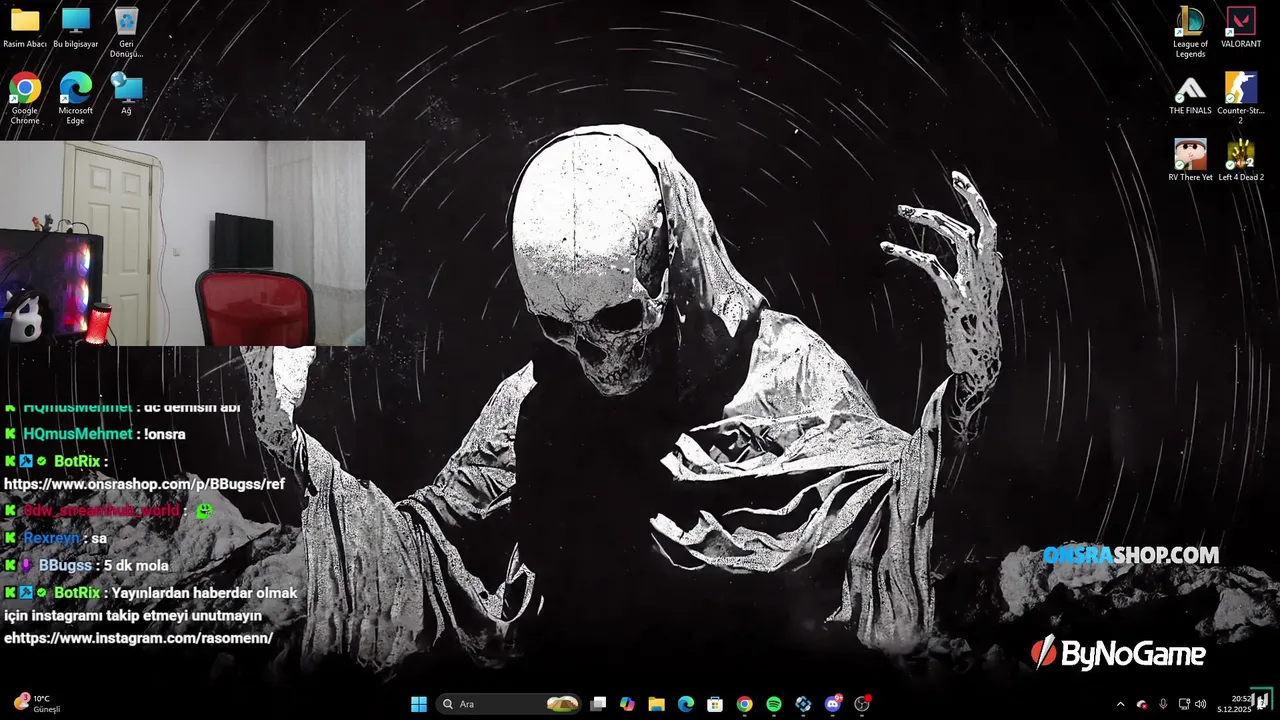
Task: Open the blue diamond app in taskbar
Action: [x=803, y=704]
